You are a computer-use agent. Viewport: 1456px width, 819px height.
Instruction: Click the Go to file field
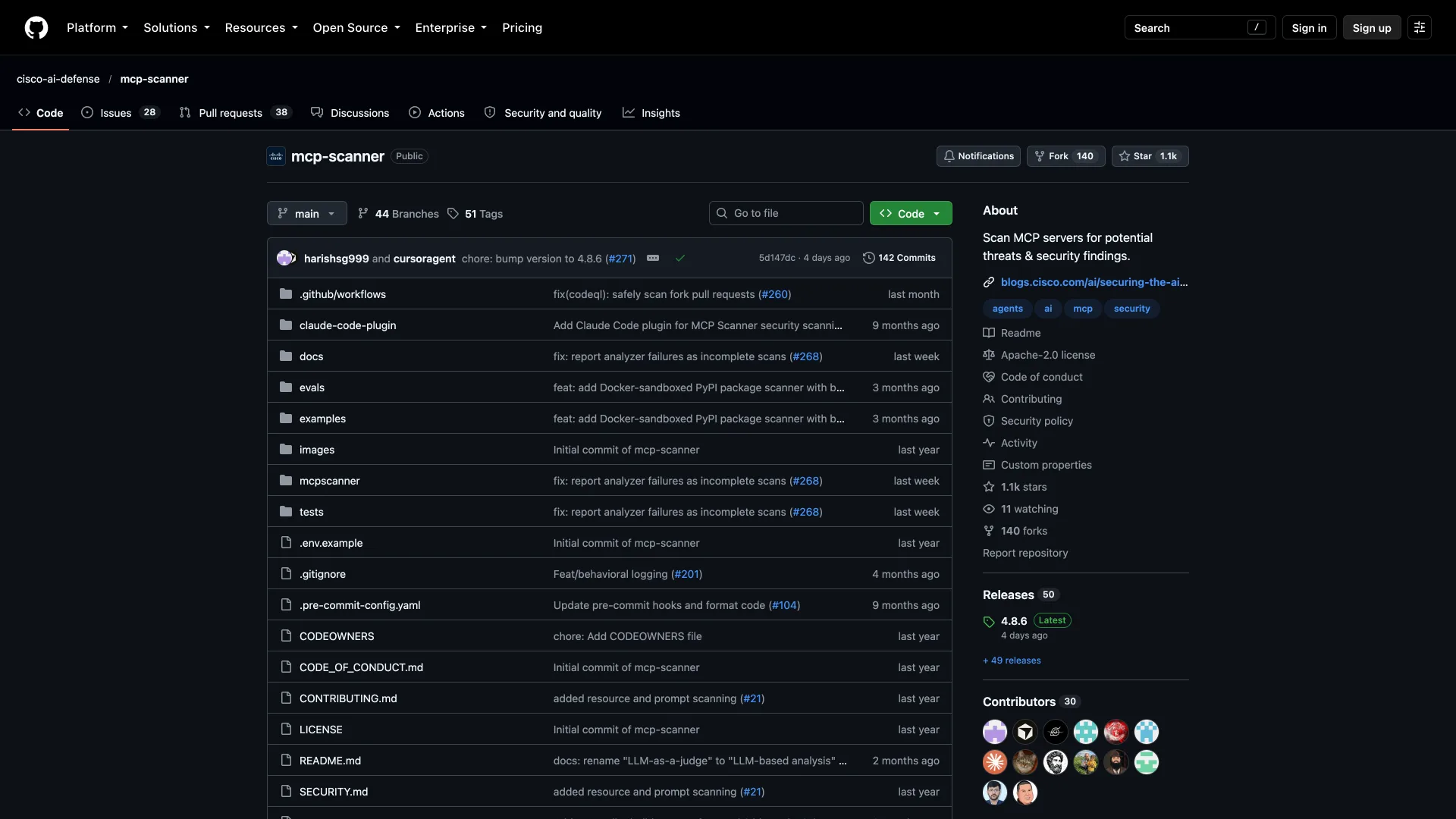tap(786, 213)
